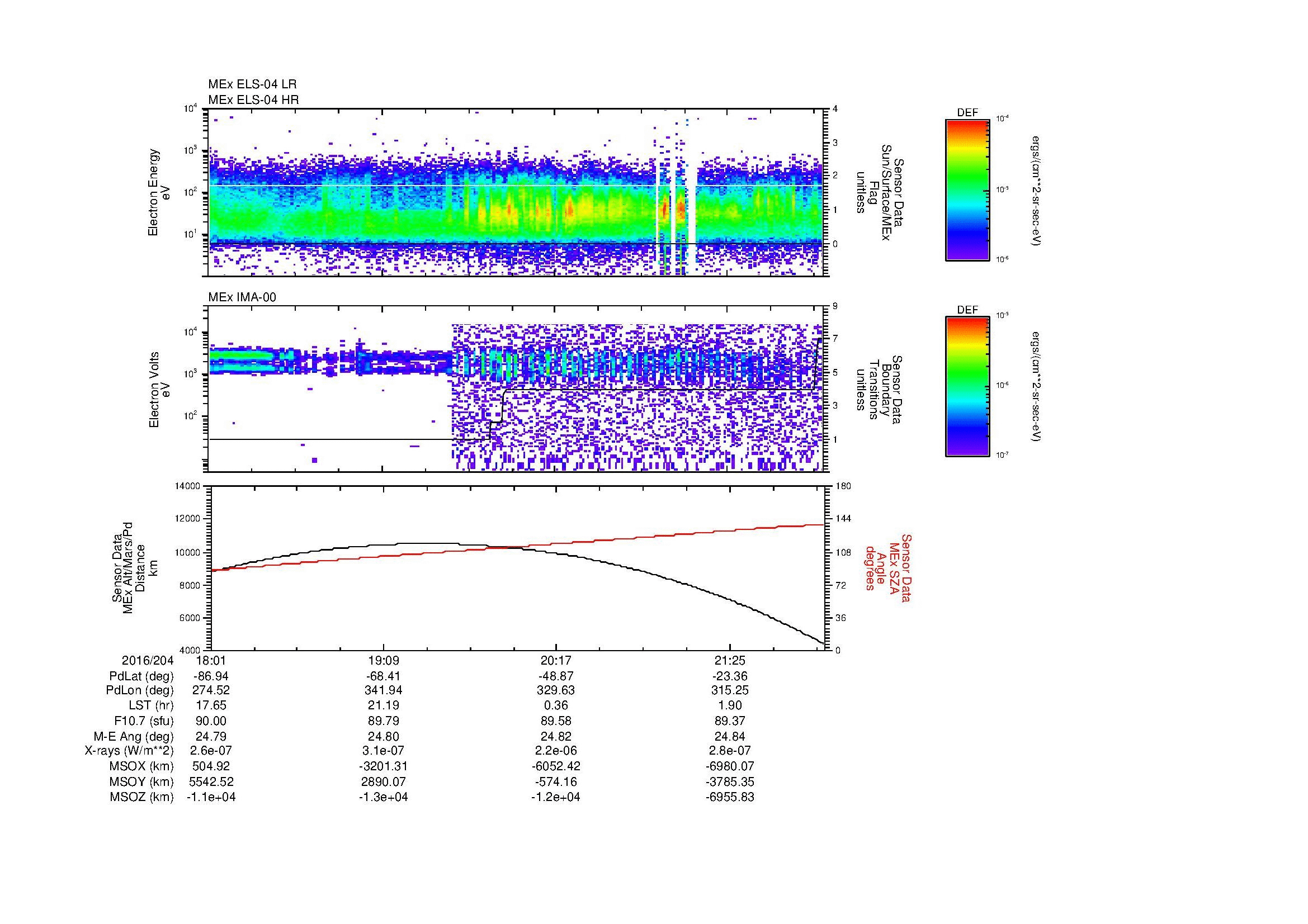Click the SZA axis tick '144'
Image resolution: width=1308 pixels, height=924 pixels.
point(844,519)
